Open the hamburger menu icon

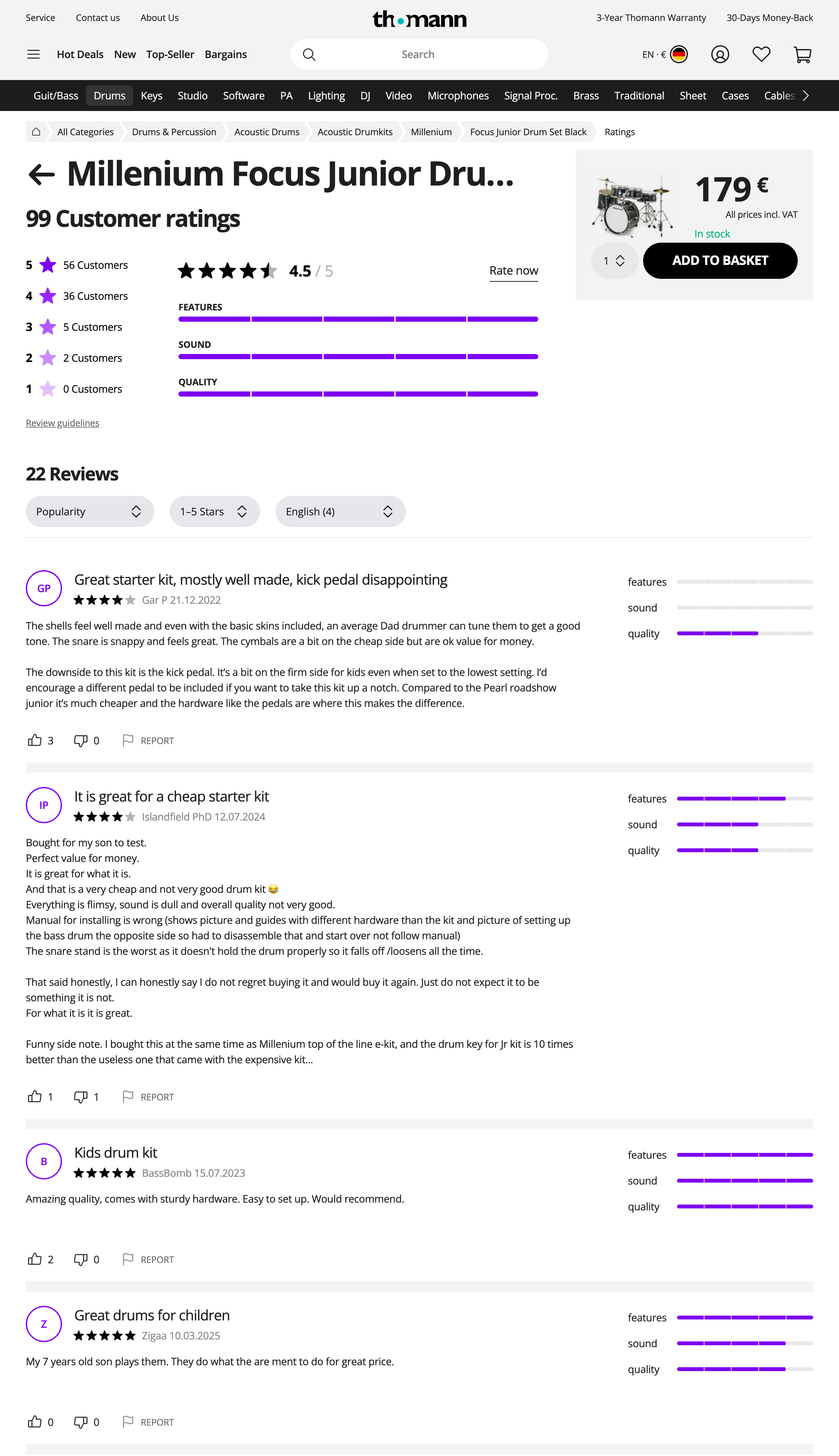click(34, 54)
